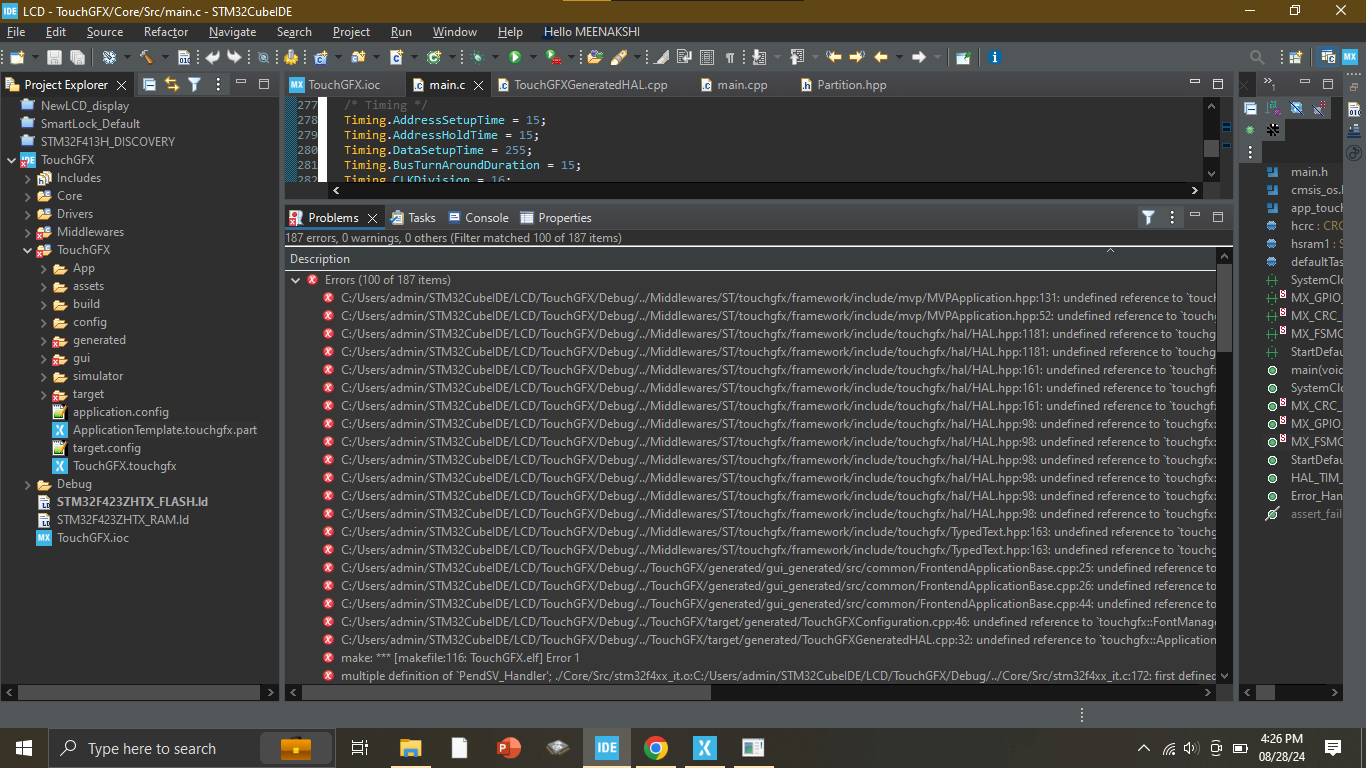Click the Save All icon
This screenshot has width=1366, height=768.
76,57
